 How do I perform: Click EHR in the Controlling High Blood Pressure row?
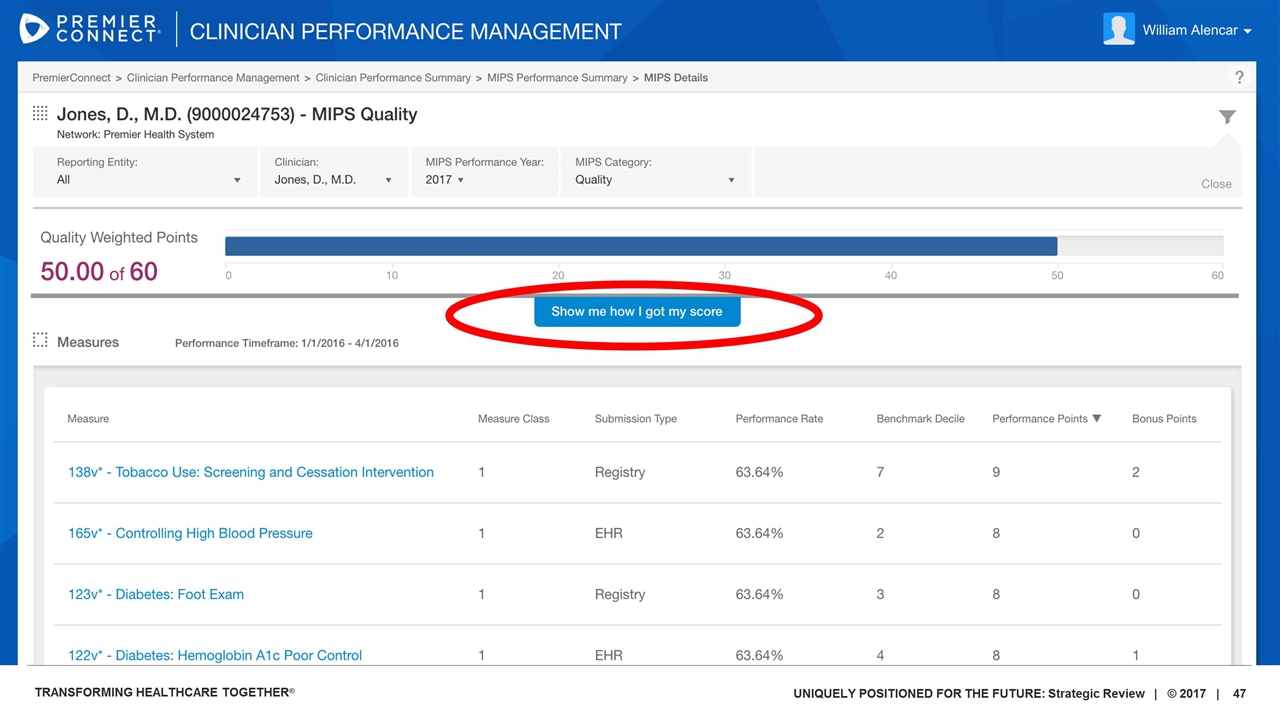pos(609,533)
